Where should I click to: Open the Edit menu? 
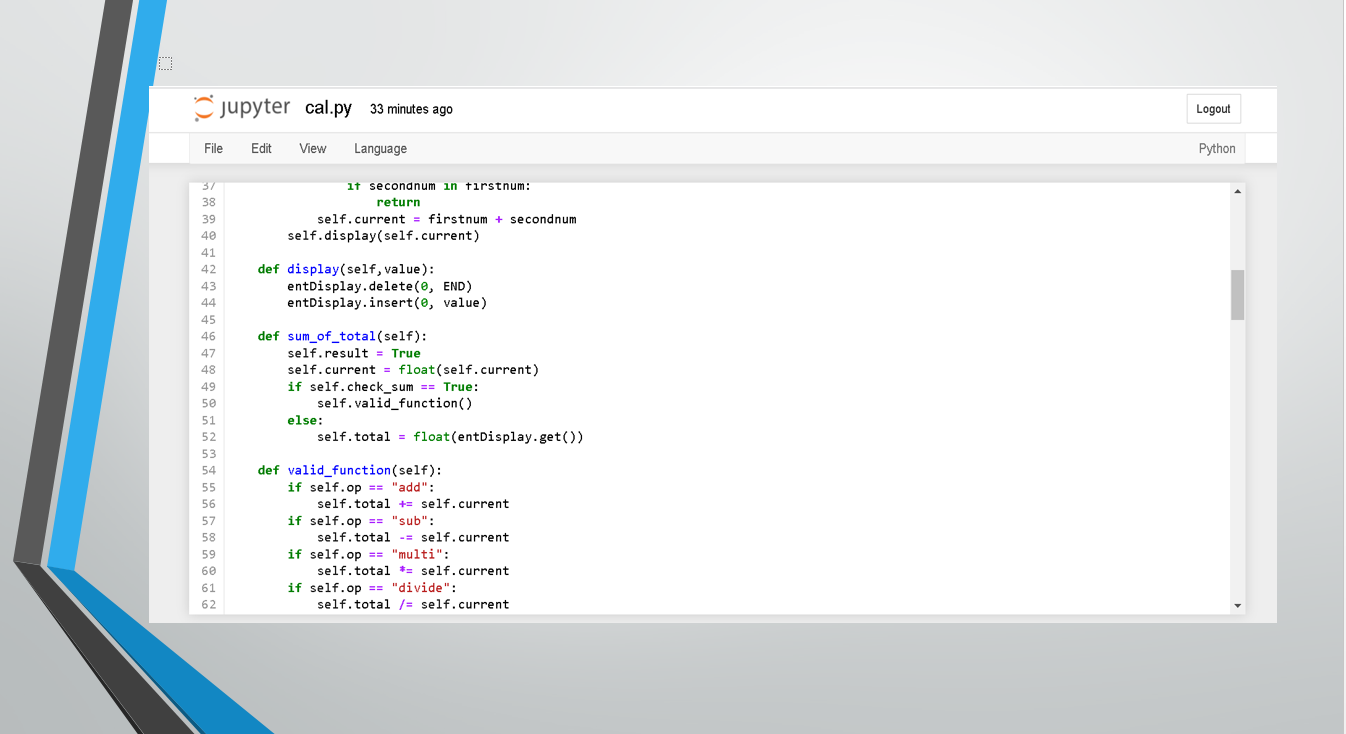coord(261,148)
